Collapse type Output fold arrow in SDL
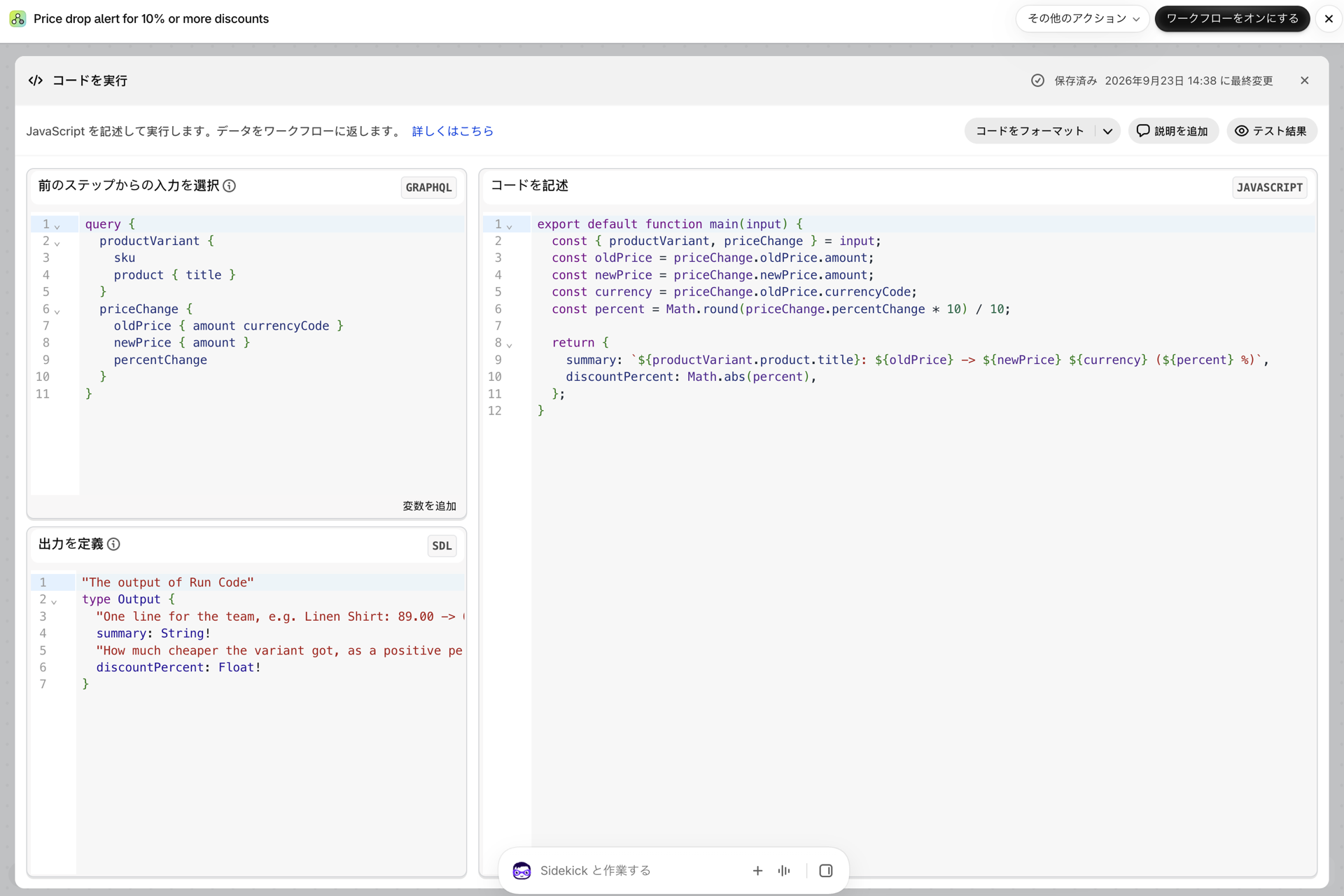Image resolution: width=1344 pixels, height=896 pixels. [x=54, y=601]
